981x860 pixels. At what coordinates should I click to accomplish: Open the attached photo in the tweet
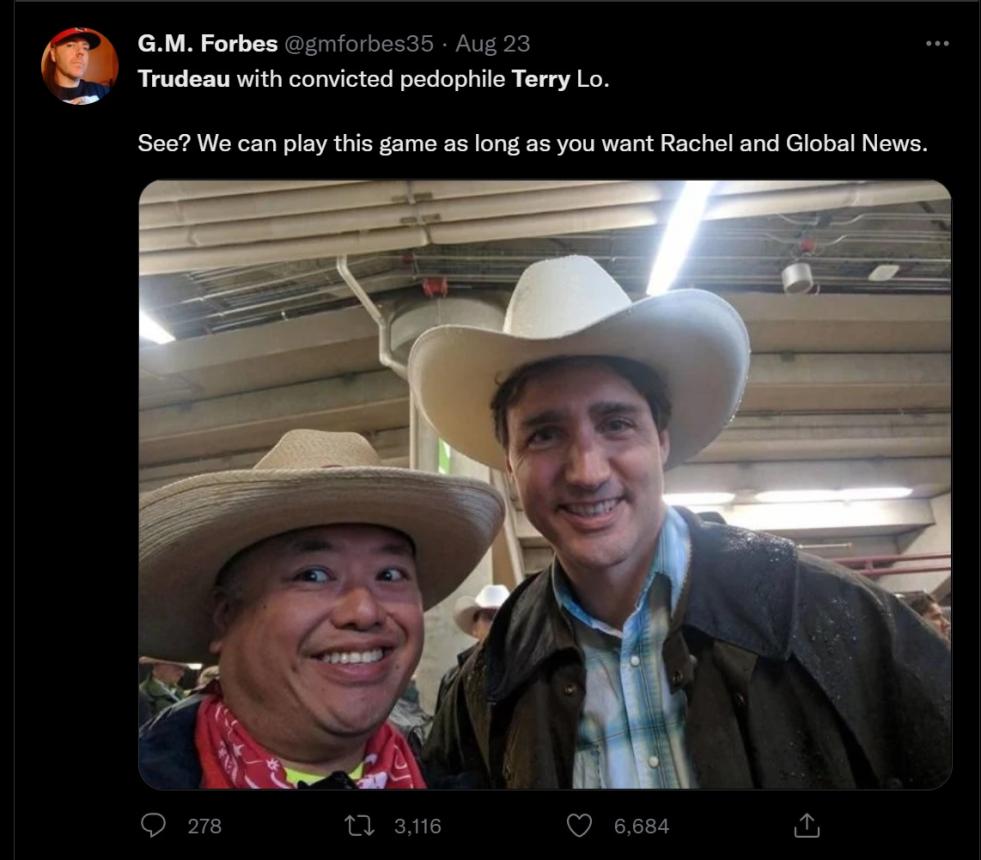[x=544, y=484]
